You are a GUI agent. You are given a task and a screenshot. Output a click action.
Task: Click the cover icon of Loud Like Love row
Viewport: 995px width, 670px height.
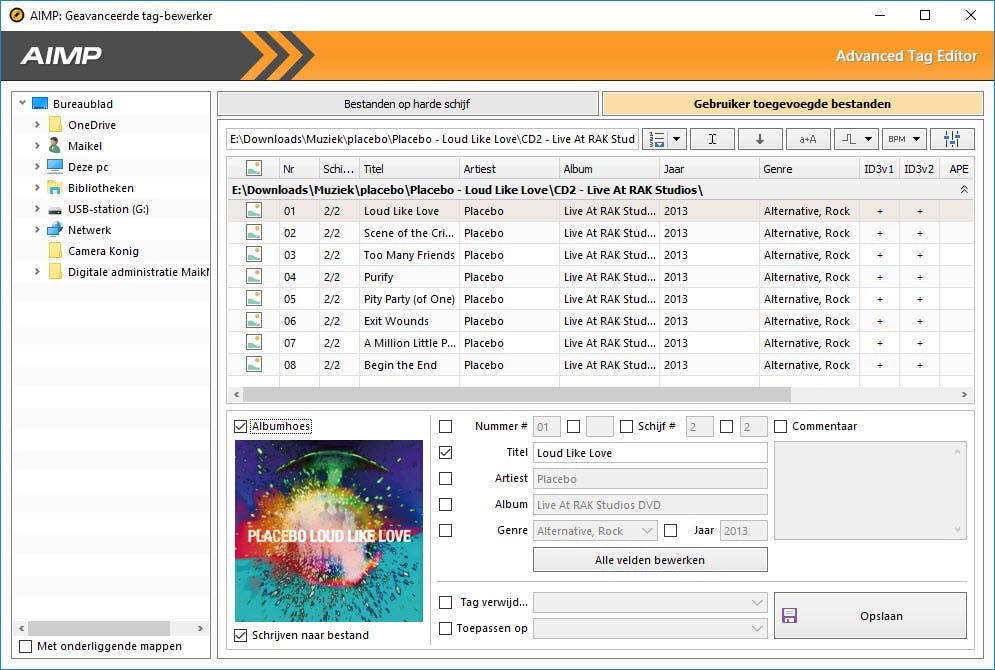coord(254,211)
